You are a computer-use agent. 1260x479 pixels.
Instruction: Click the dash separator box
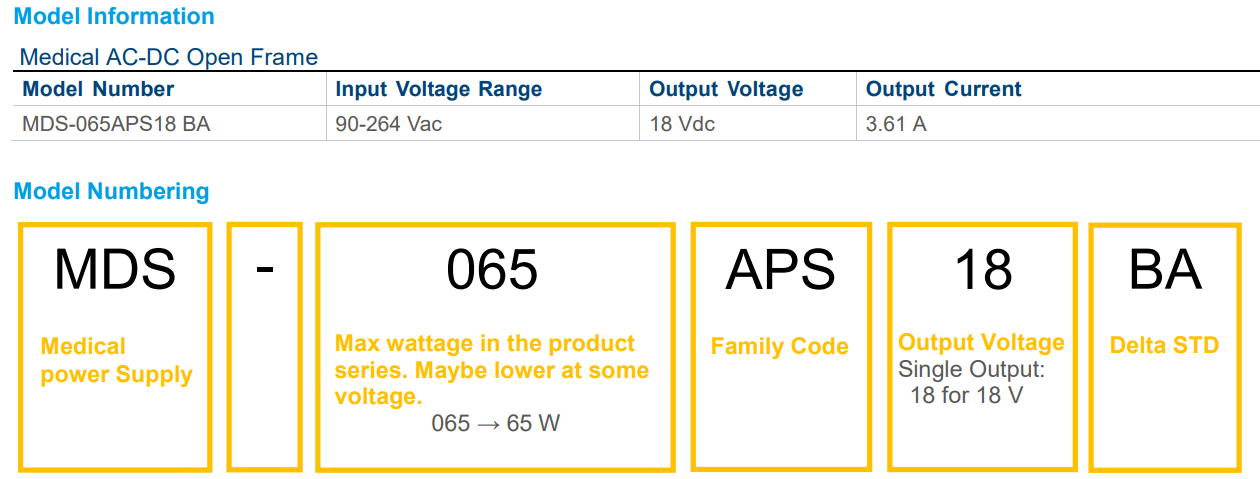265,346
